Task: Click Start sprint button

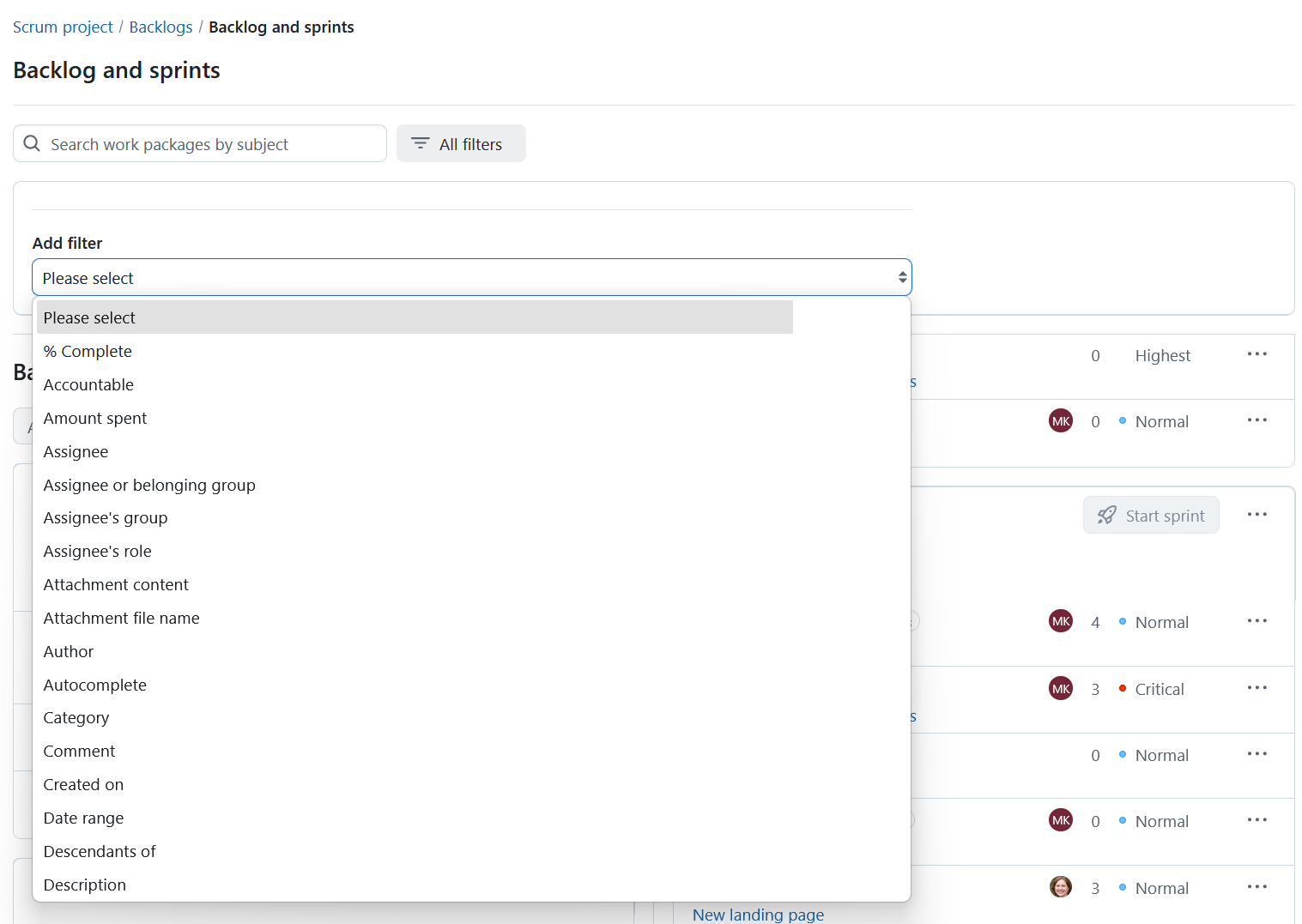Action: point(1151,515)
